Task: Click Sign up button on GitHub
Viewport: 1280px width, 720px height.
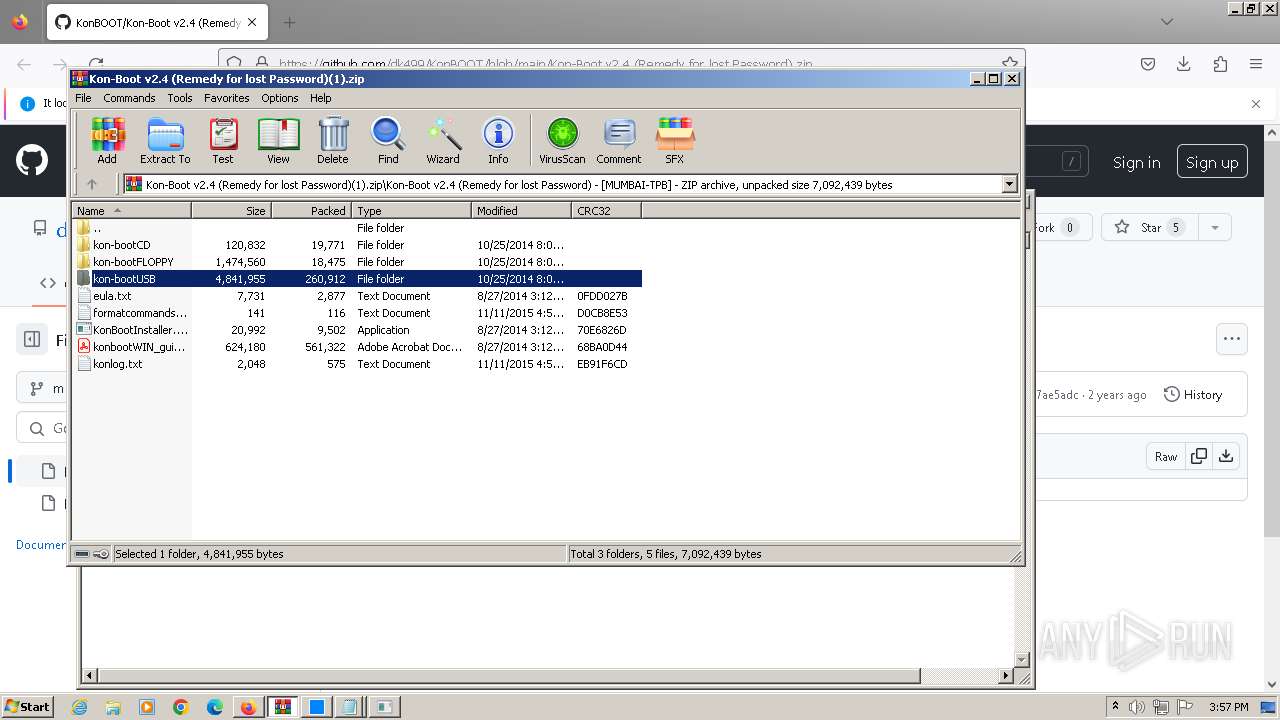Action: pos(1212,162)
